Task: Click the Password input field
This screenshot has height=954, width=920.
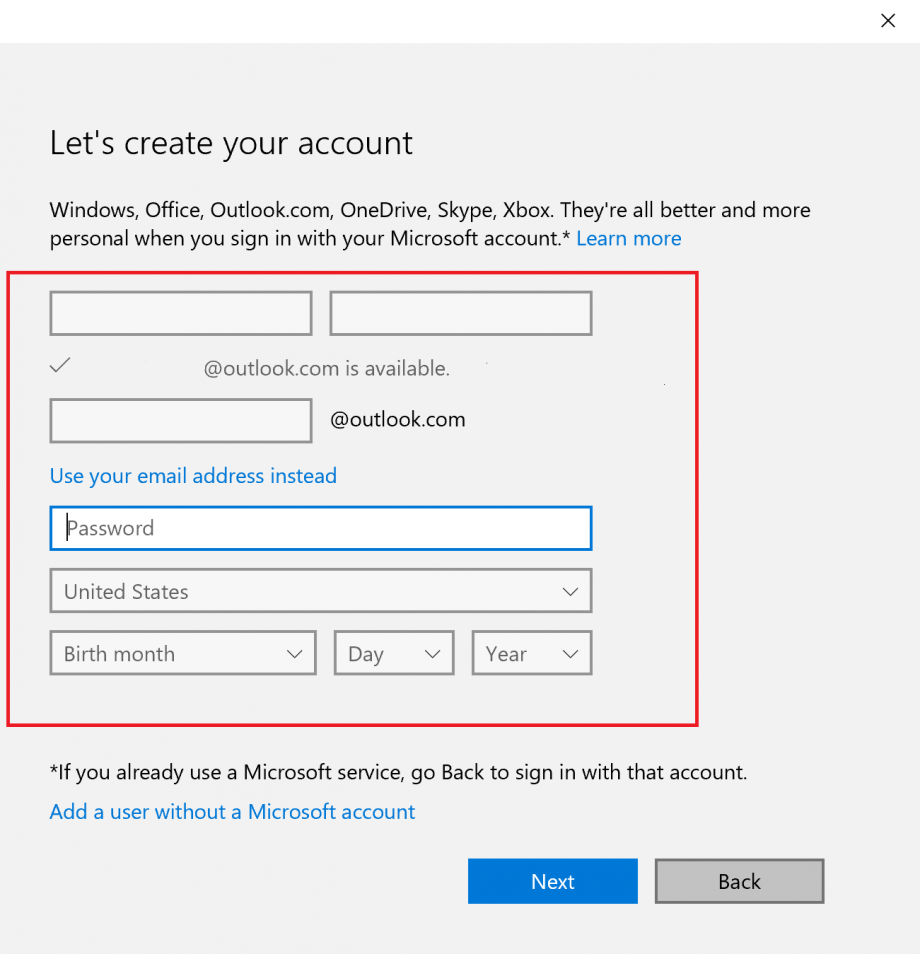Action: tap(320, 528)
